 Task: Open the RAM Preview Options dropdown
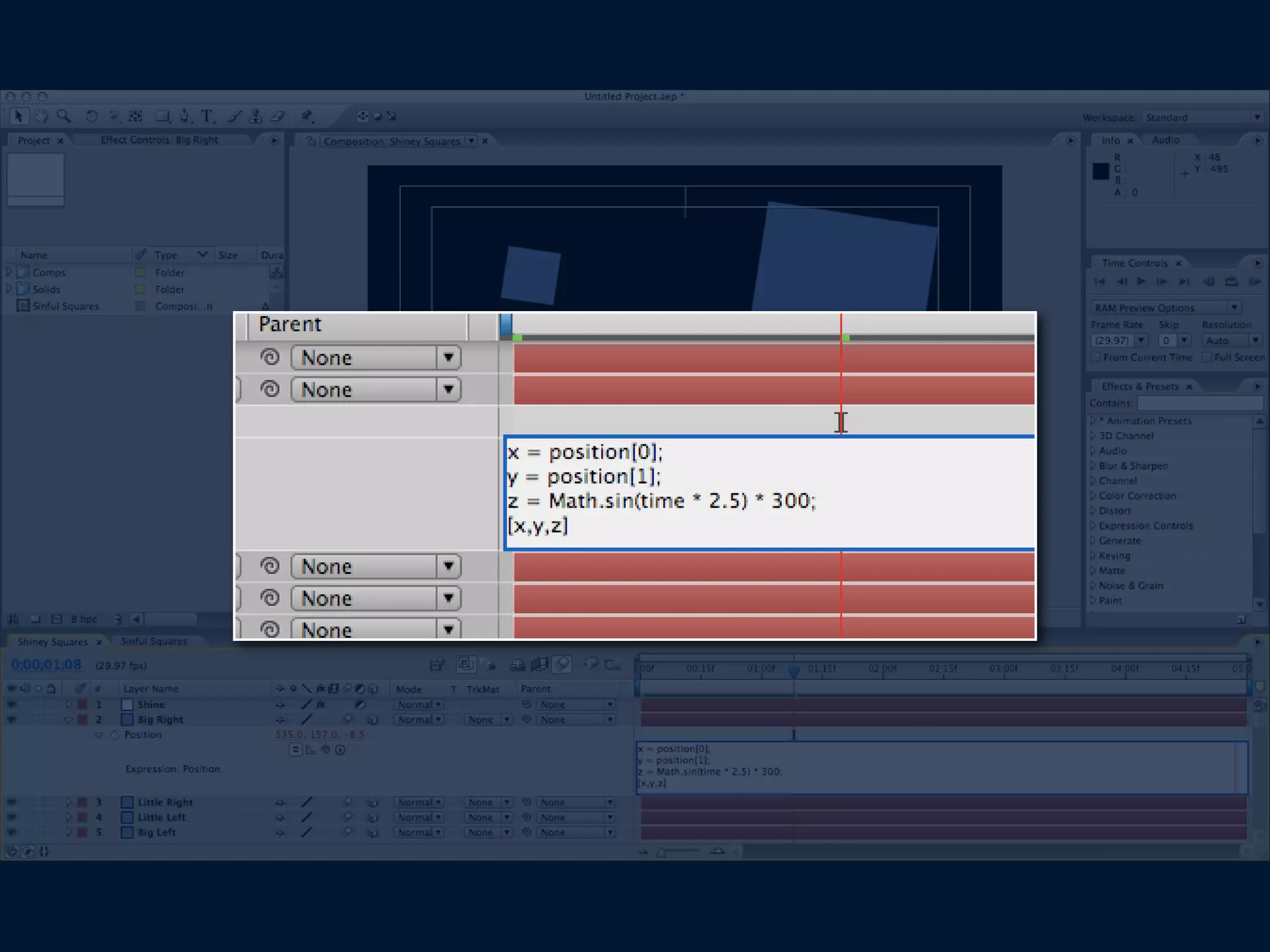point(1166,308)
